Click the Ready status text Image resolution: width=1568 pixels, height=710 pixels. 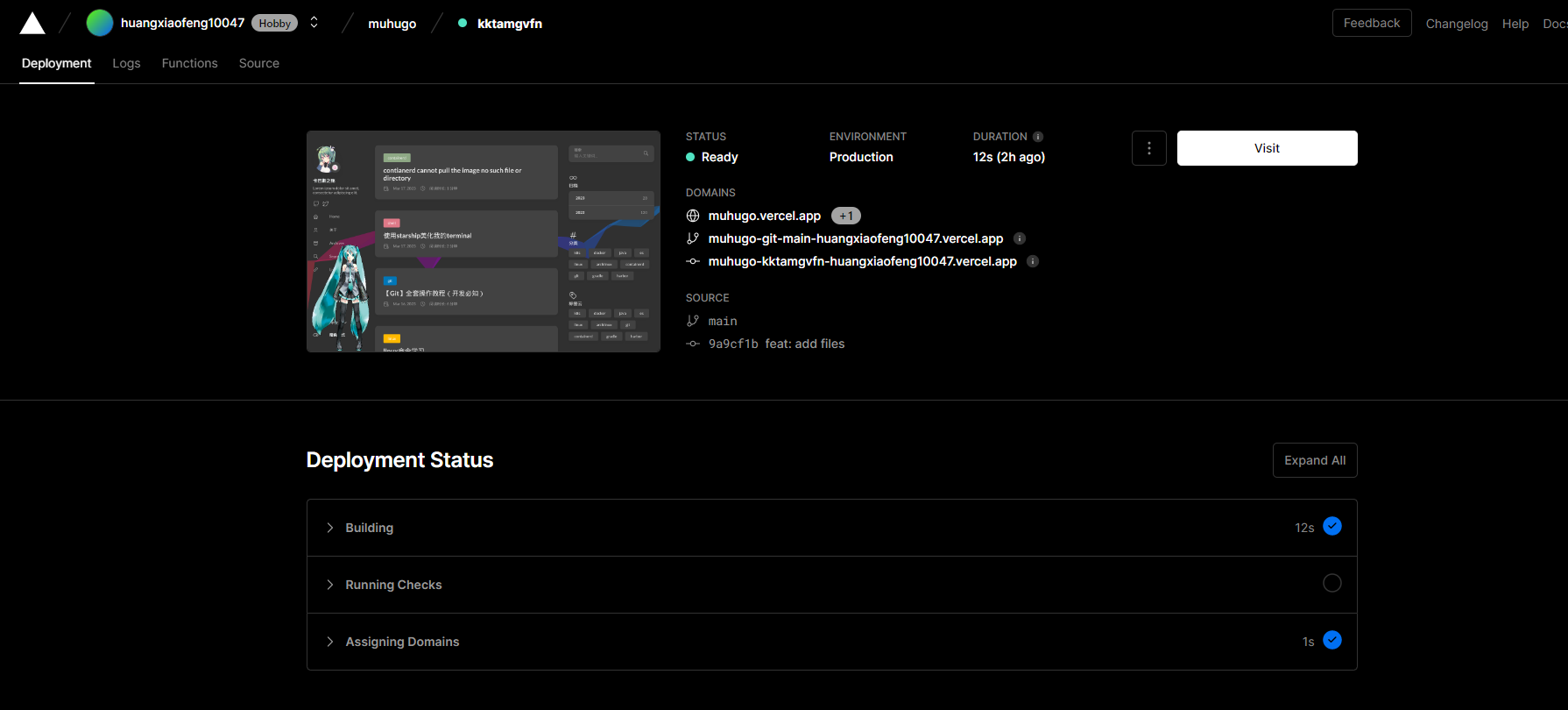[x=720, y=157]
